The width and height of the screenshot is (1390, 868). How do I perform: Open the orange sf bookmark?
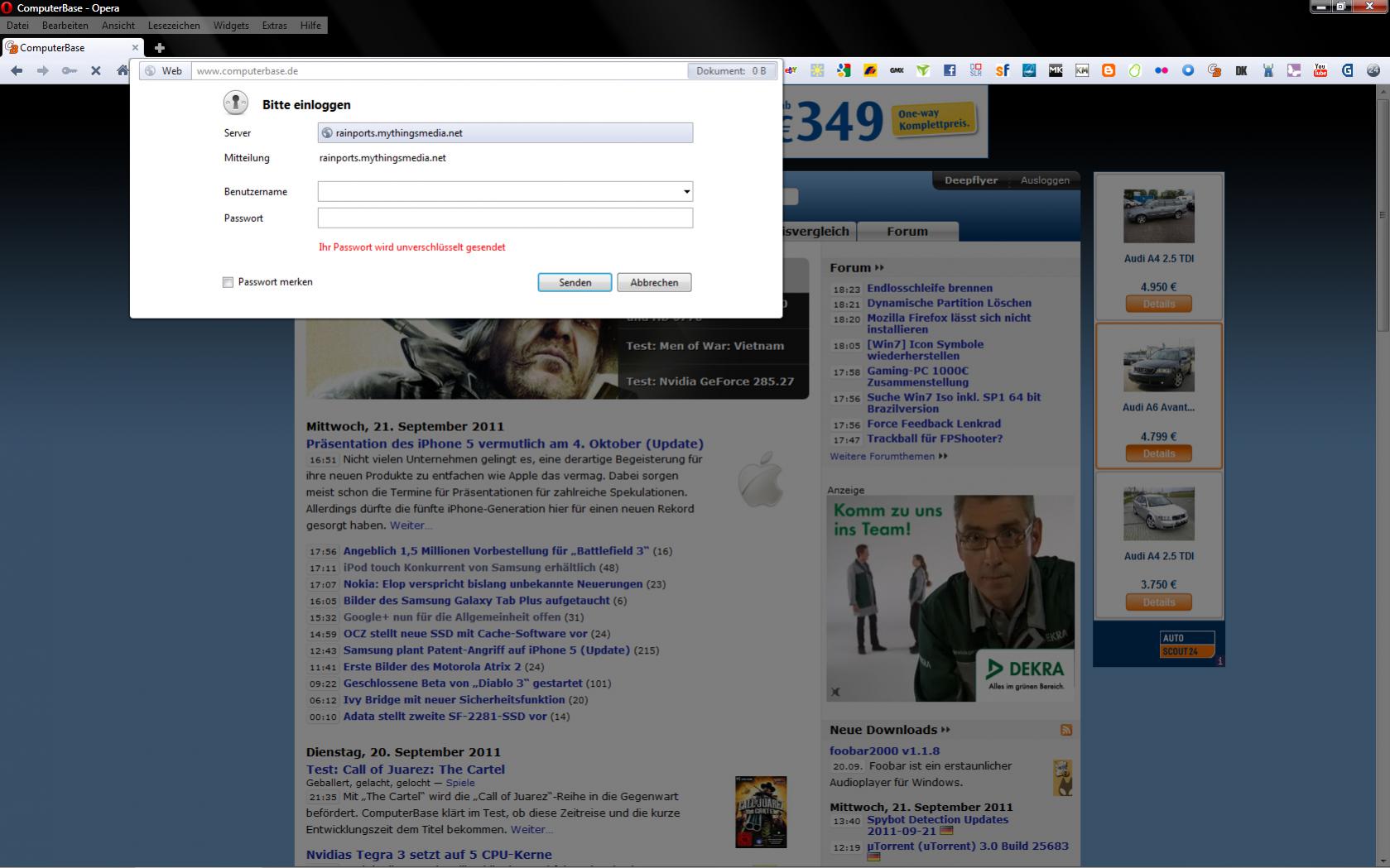[1003, 71]
